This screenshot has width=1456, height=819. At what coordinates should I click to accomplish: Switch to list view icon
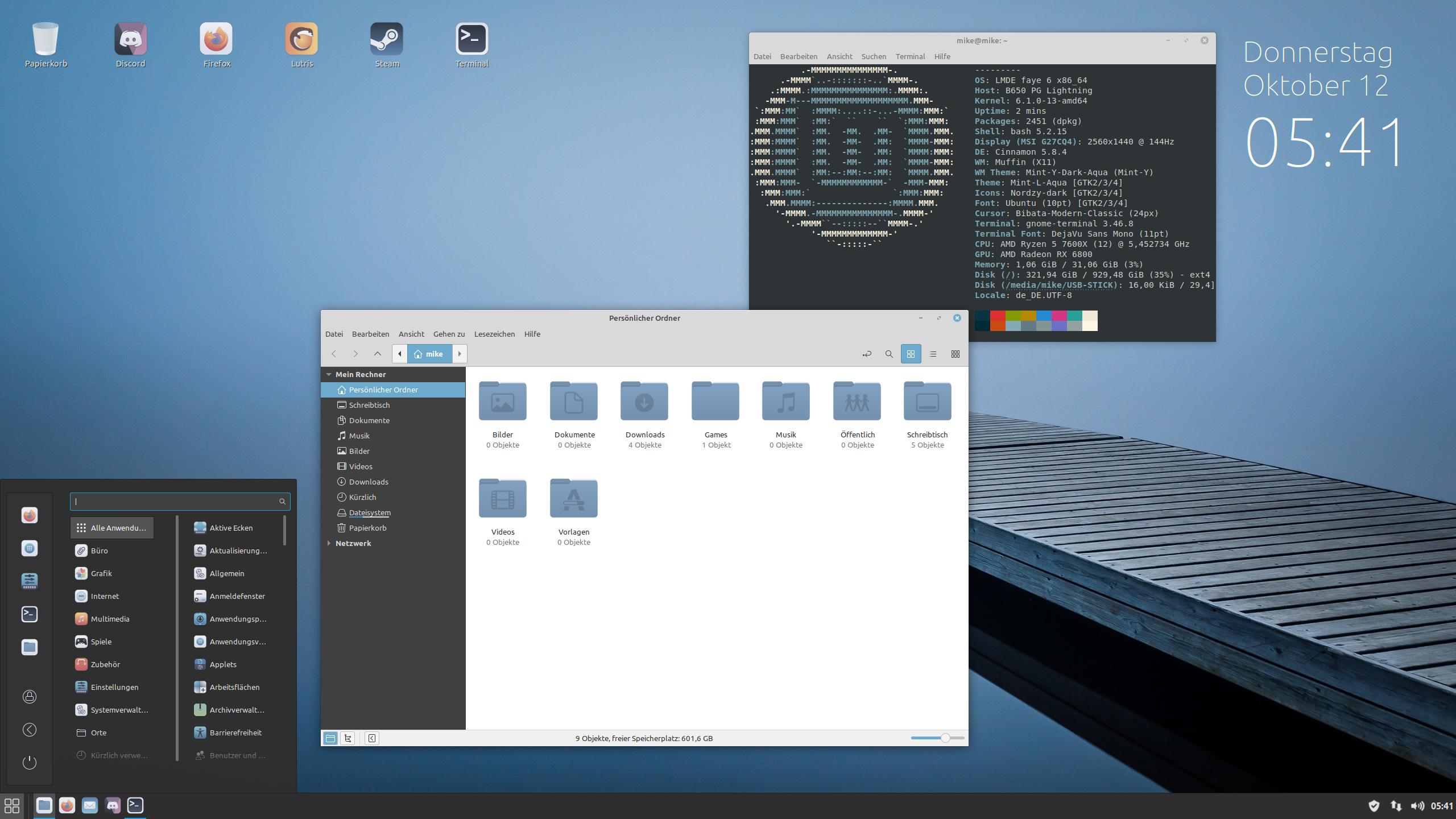933,354
